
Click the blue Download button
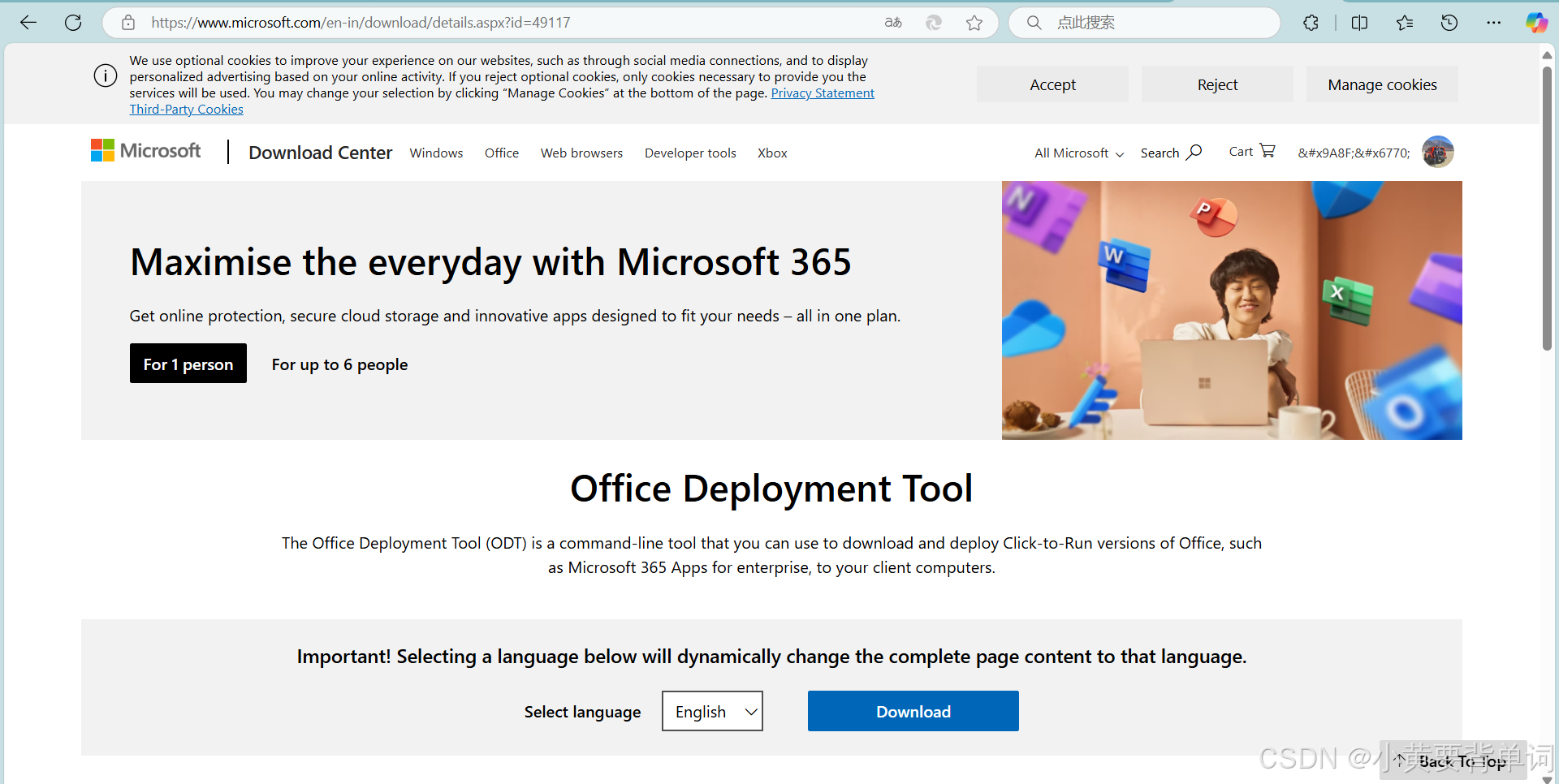coord(913,711)
